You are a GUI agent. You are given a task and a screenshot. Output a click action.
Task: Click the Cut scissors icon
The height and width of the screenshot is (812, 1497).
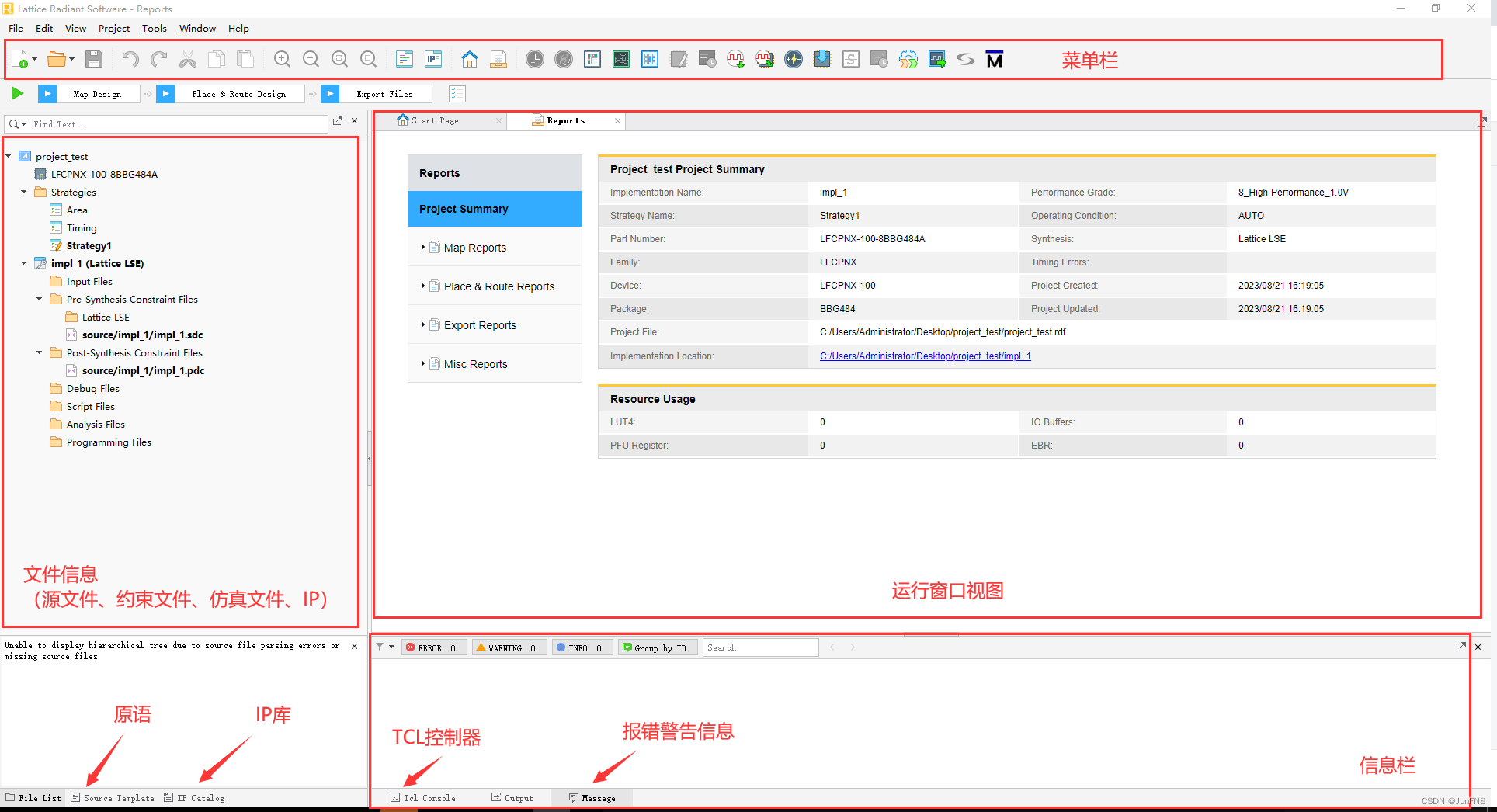tap(188, 59)
